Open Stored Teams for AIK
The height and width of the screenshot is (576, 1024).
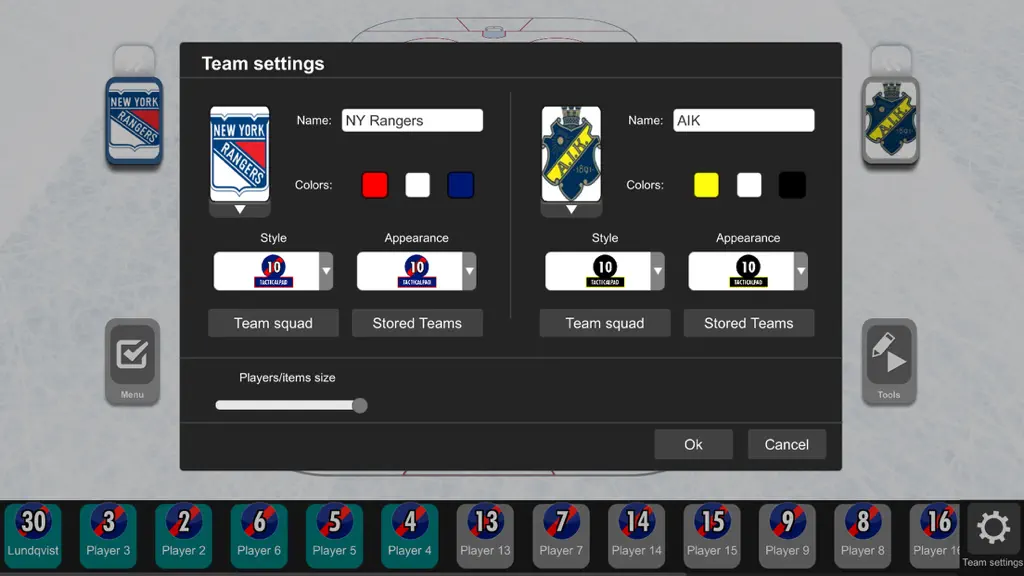748,323
